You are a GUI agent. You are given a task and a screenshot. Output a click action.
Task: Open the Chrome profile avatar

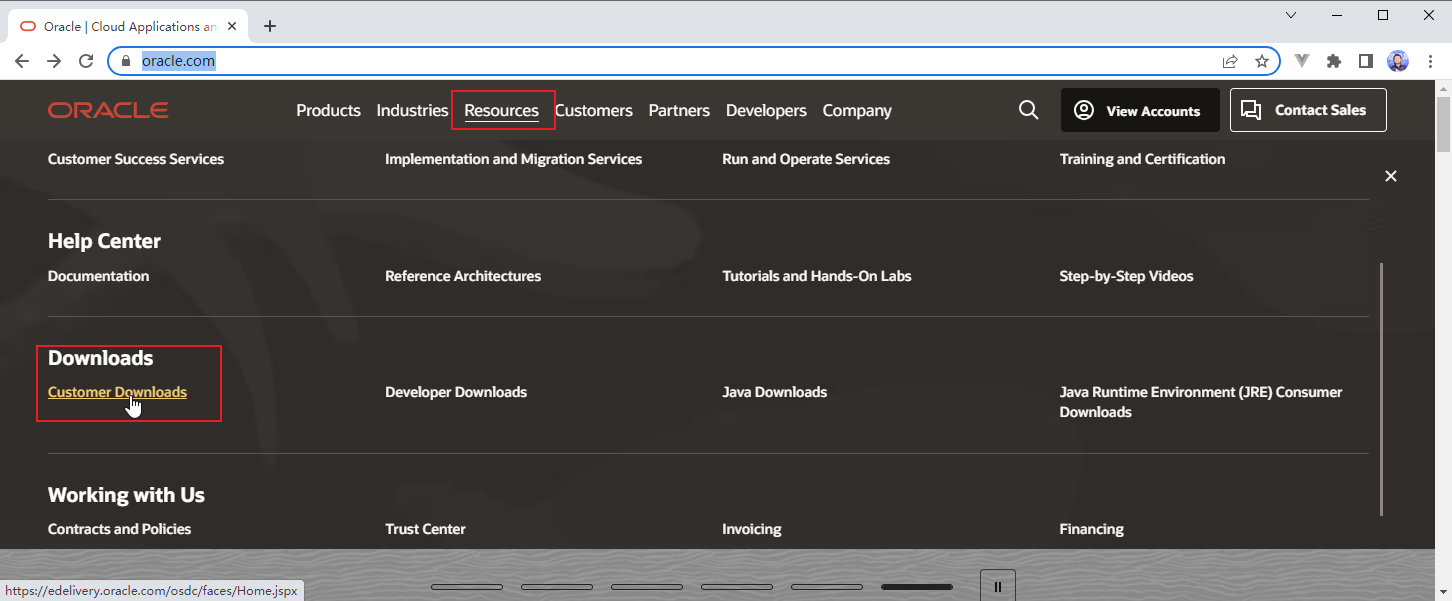[x=1397, y=61]
